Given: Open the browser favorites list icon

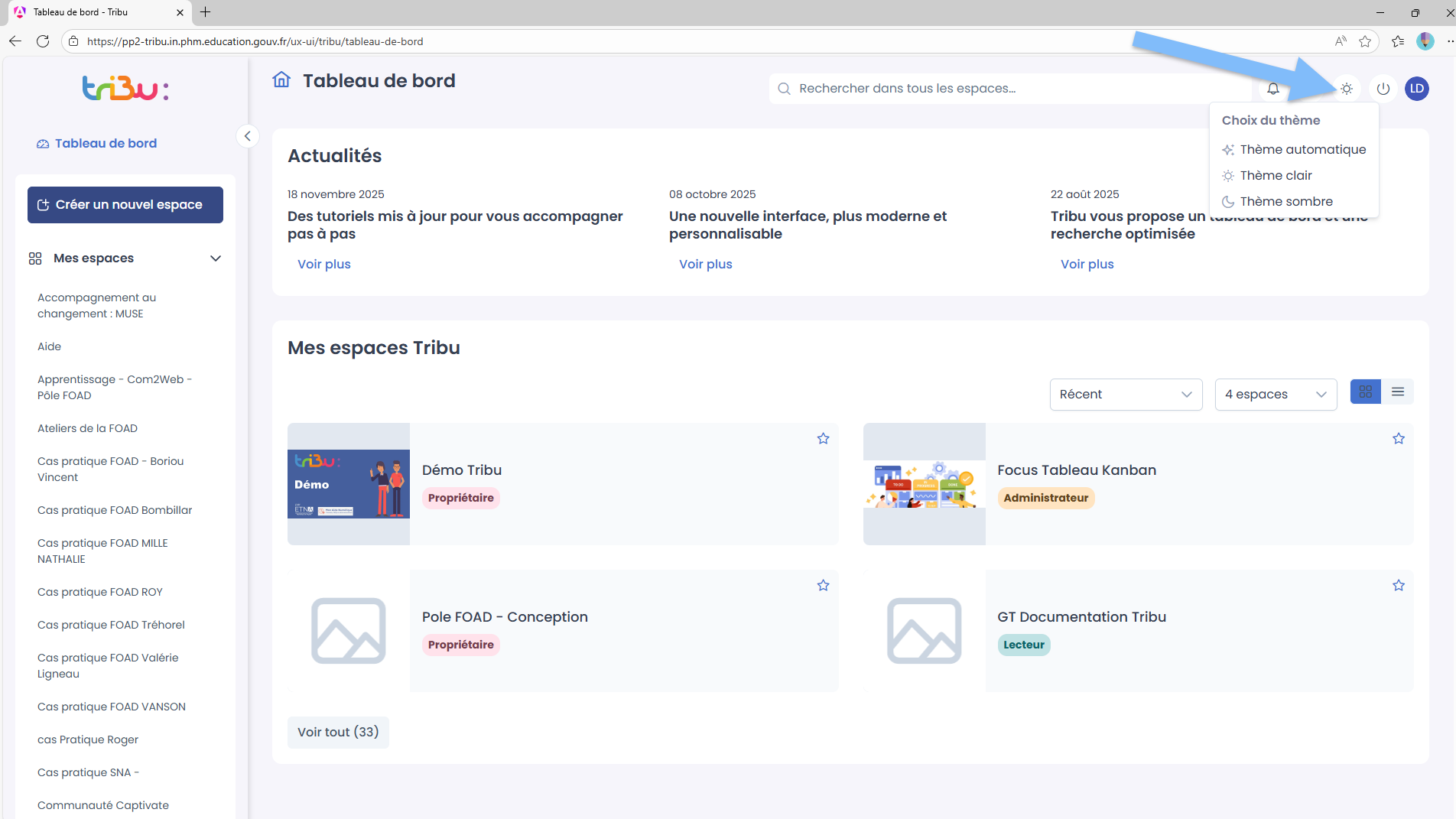Looking at the screenshot, I should click(x=1398, y=41).
